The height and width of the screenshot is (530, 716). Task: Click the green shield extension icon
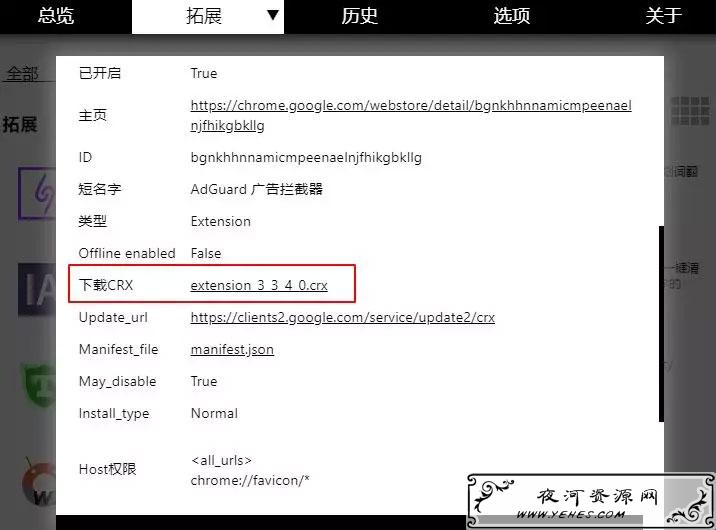[39, 384]
